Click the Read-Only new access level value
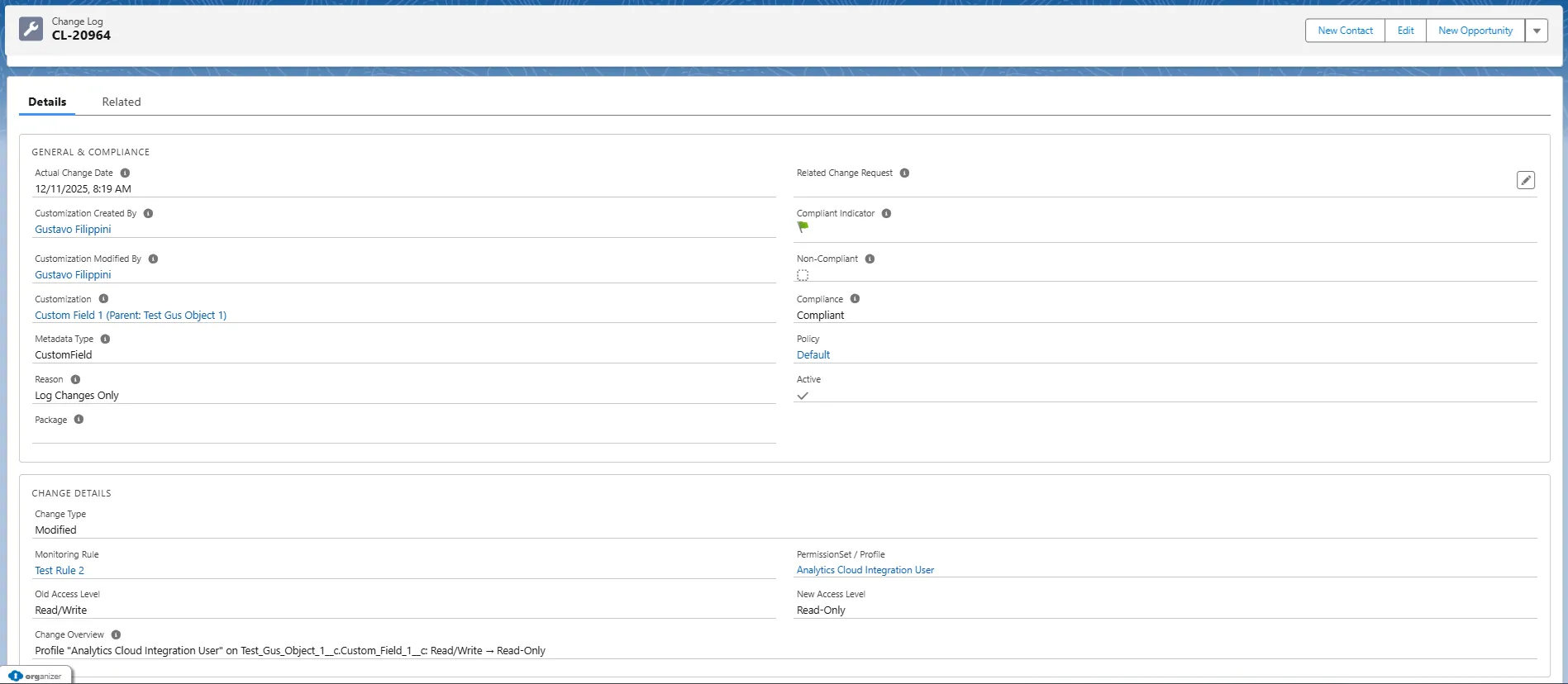Screen dimensions: 1568x684 click(x=821, y=610)
